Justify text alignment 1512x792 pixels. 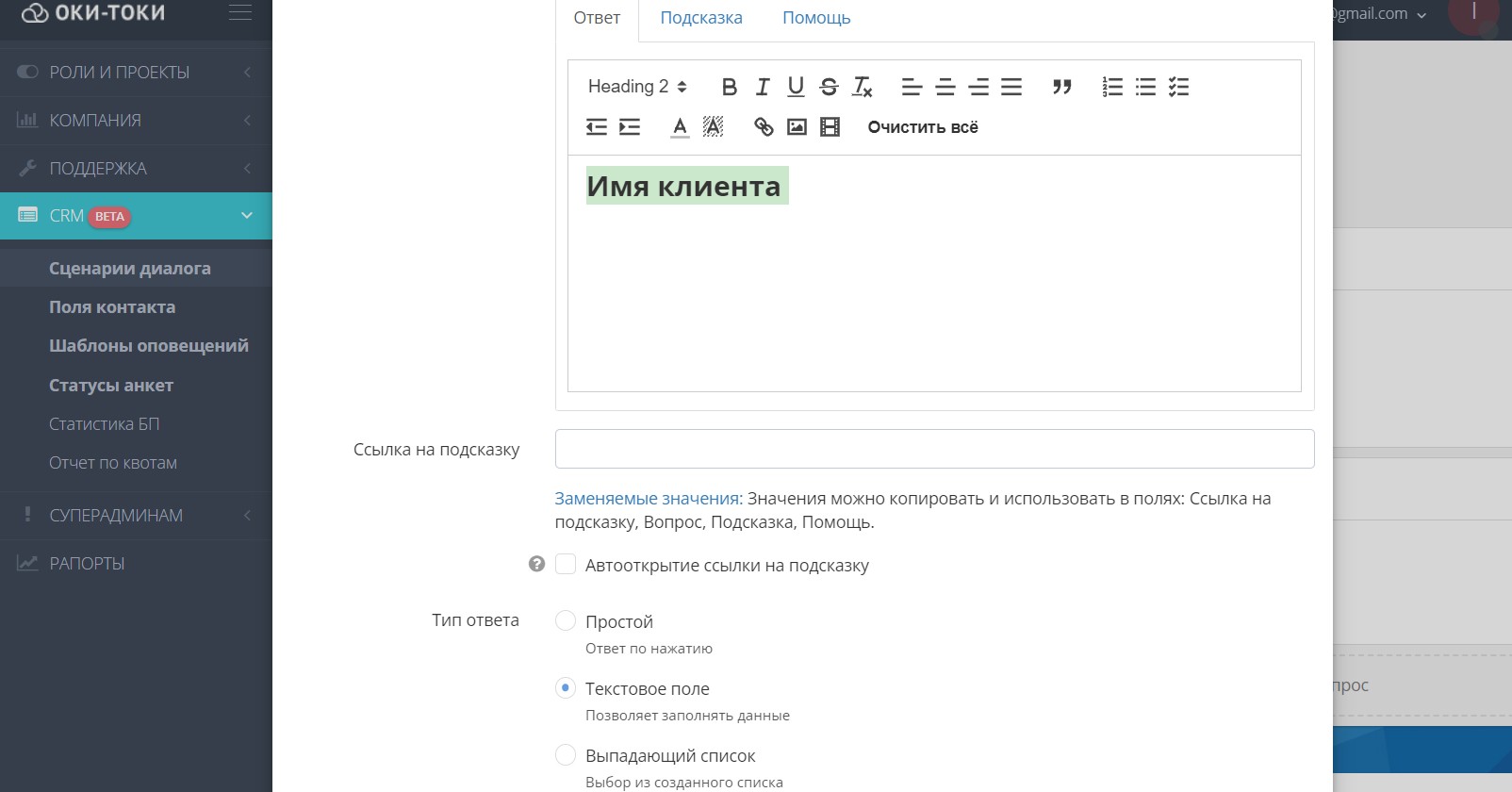click(x=1011, y=87)
